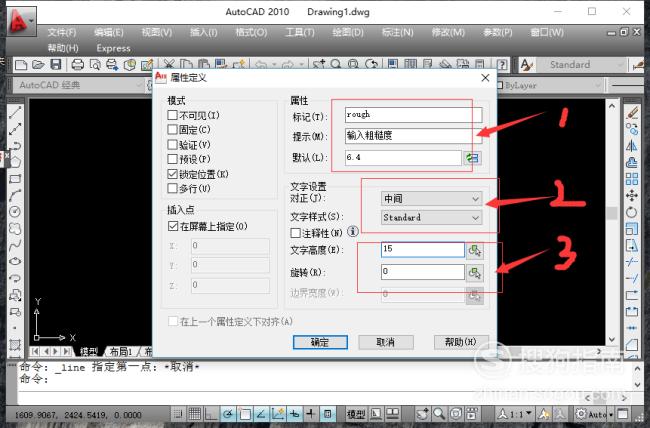Toggle Ortho Mode in the status bar
The width and height of the screenshot is (650, 428).
[211, 413]
